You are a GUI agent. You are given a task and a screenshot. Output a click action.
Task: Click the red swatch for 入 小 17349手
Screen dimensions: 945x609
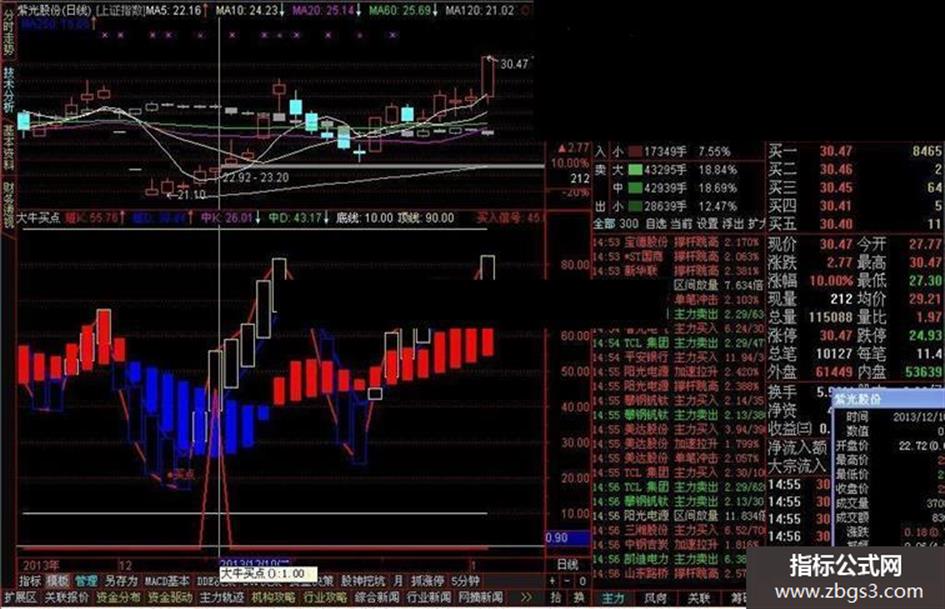coord(635,151)
